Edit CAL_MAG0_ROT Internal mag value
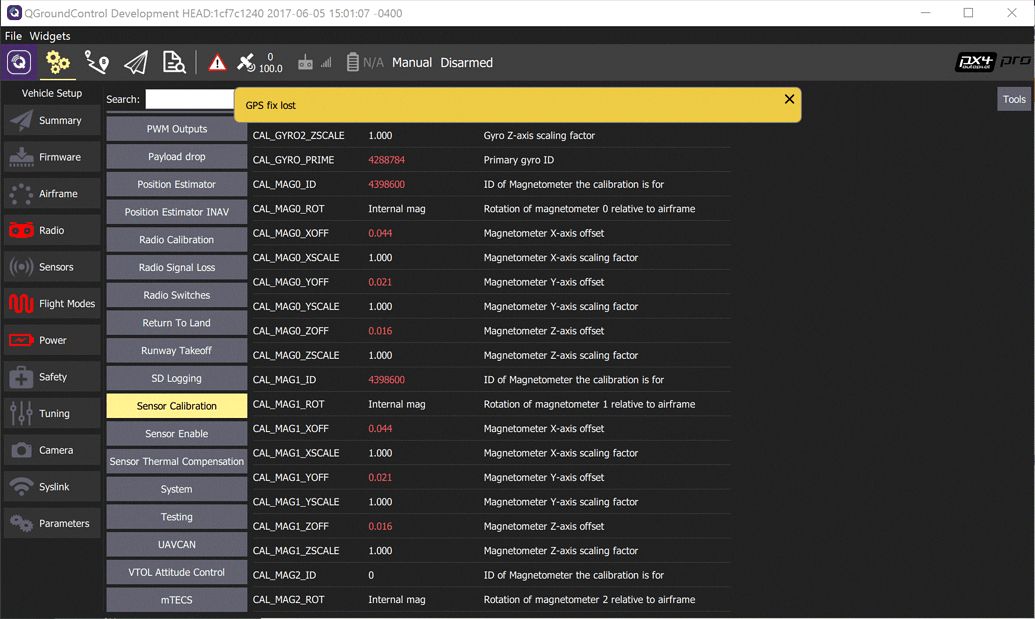This screenshot has height=619, width=1035. pos(397,209)
